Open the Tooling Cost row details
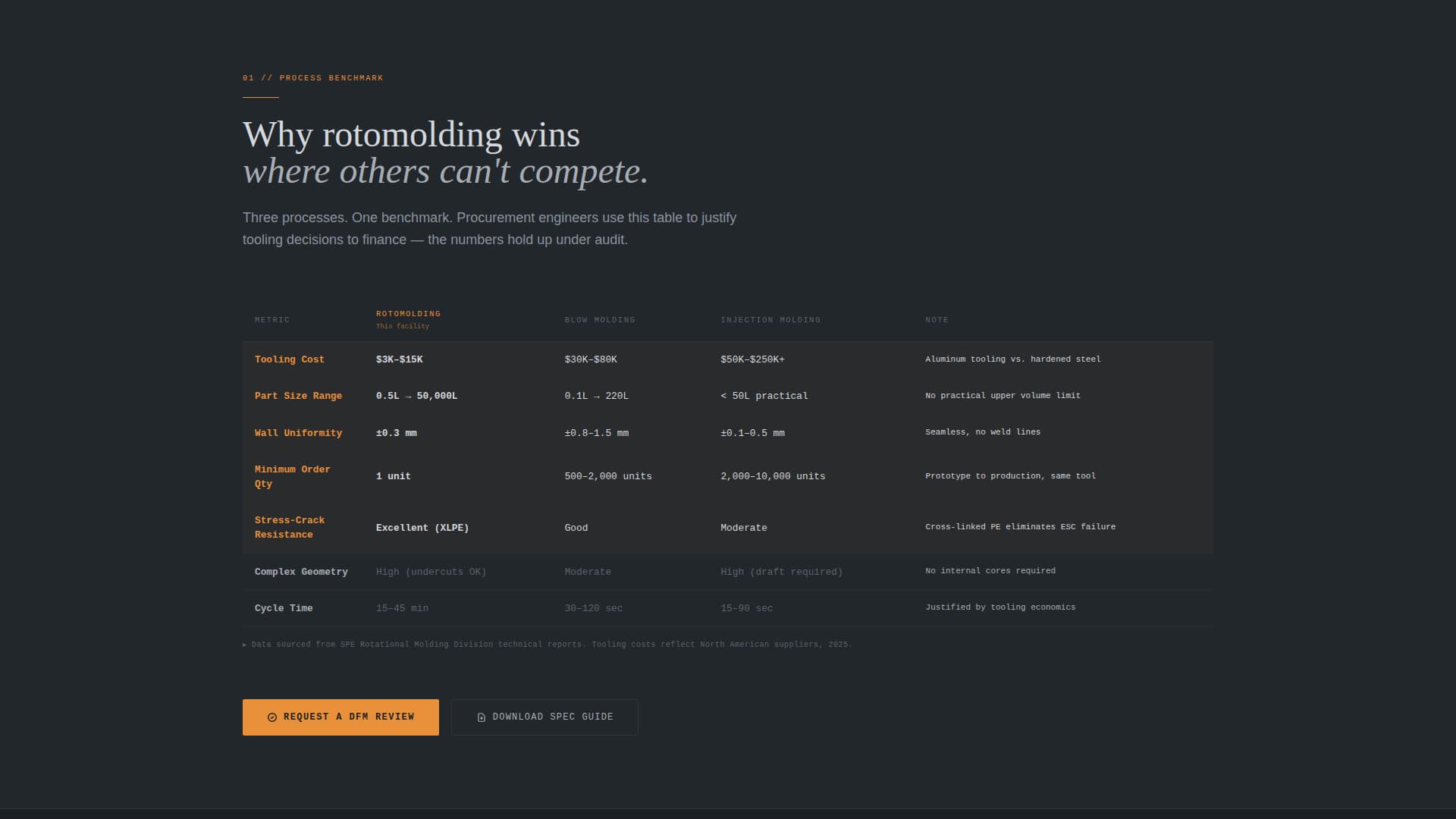 pos(290,359)
